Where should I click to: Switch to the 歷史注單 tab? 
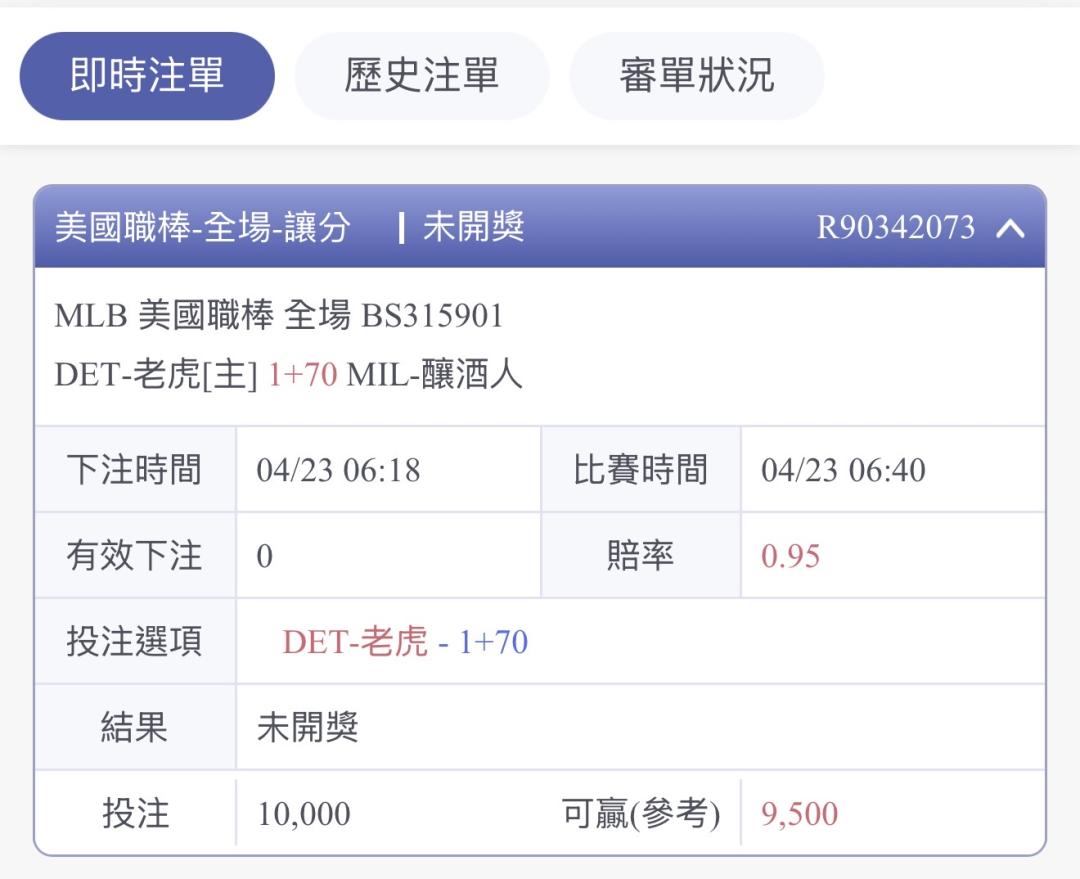(x=421, y=76)
